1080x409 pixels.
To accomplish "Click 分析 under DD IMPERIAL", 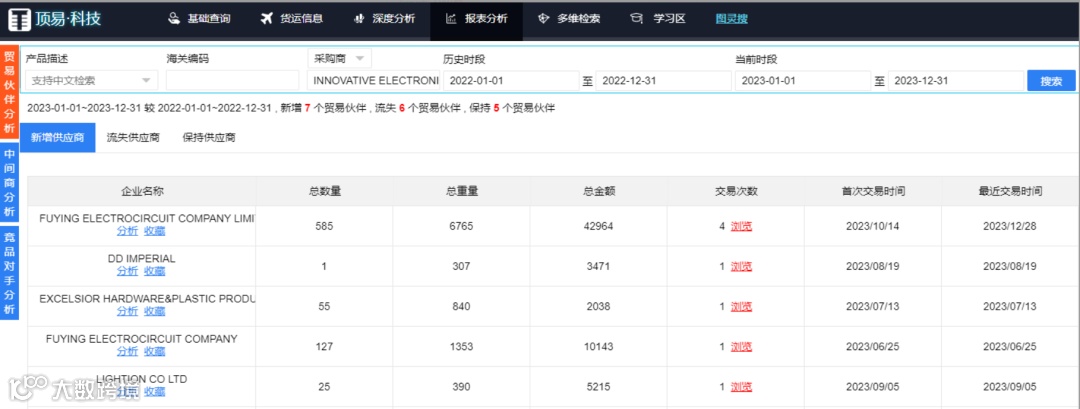I will [x=127, y=271].
